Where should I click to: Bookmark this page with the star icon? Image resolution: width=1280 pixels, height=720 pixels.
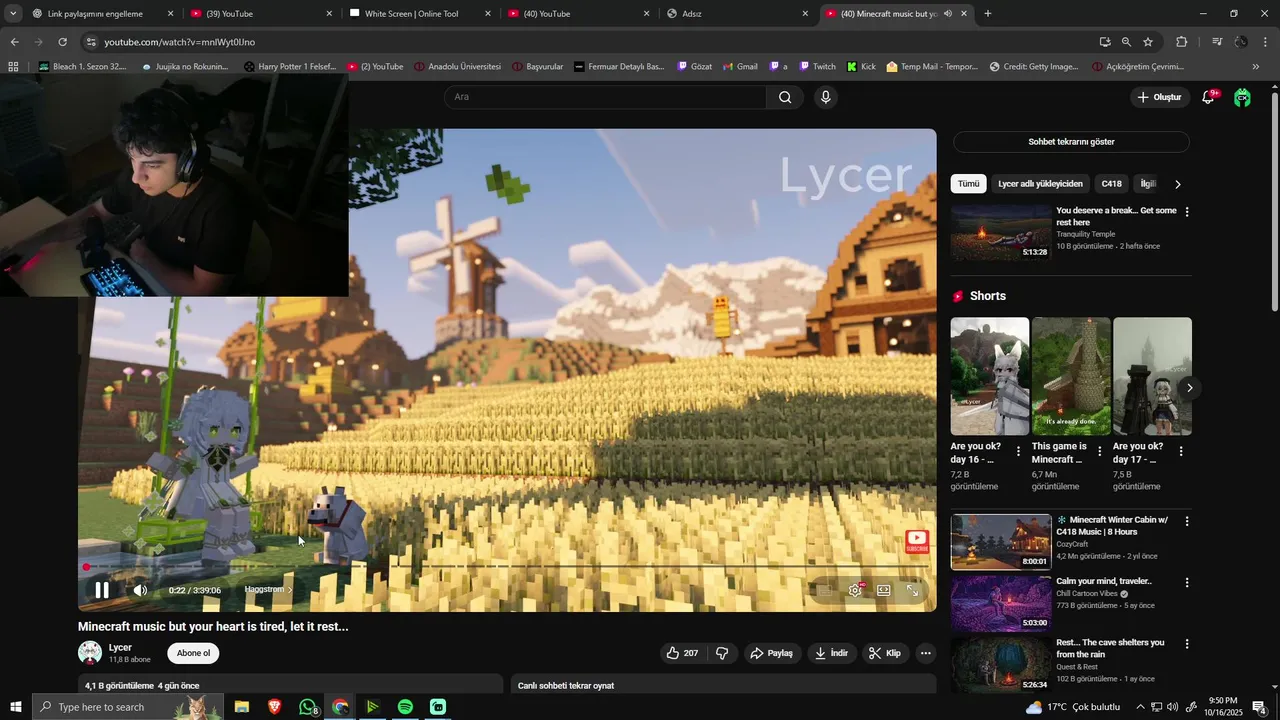1148,42
